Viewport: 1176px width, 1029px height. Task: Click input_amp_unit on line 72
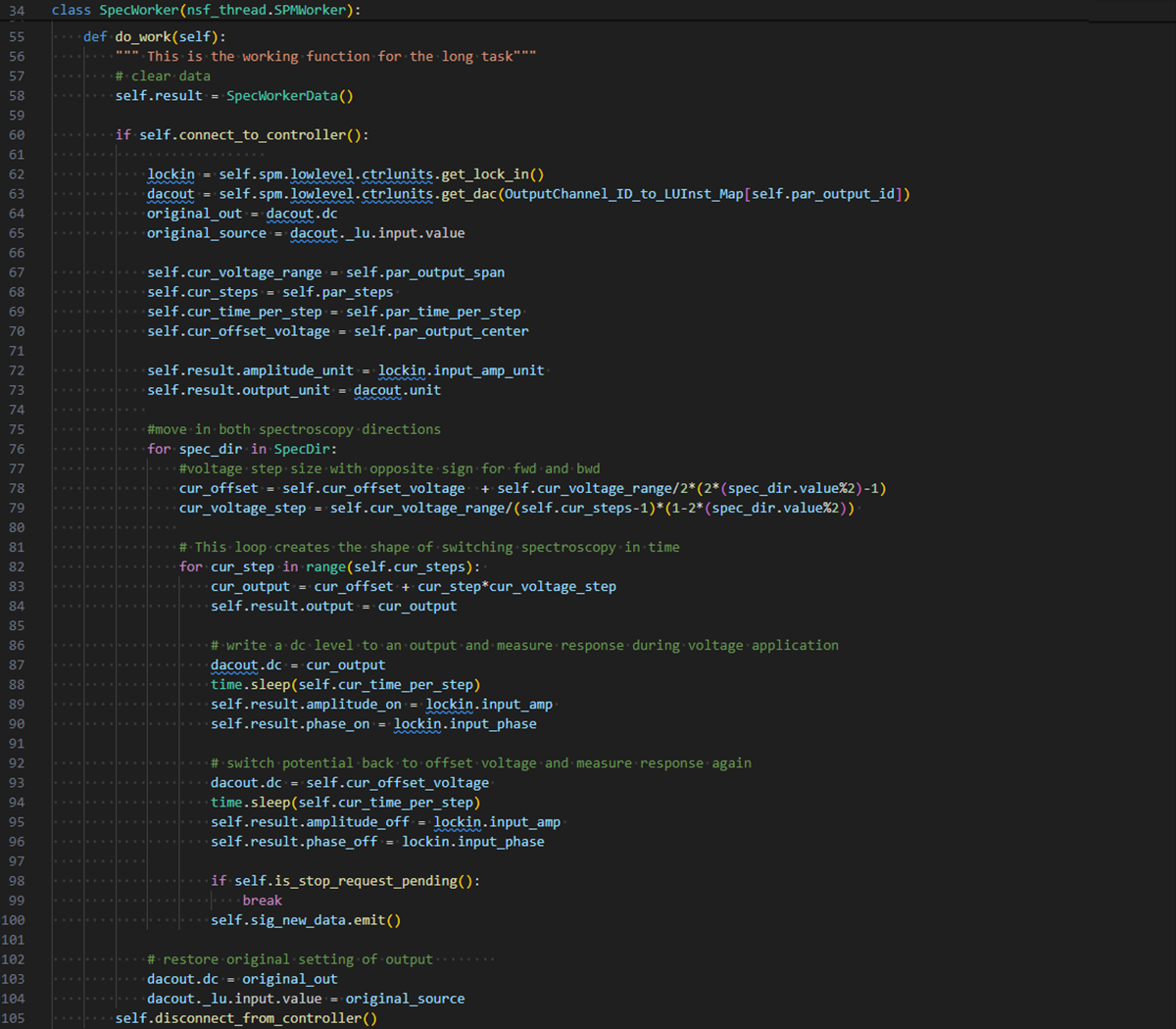[487, 370]
